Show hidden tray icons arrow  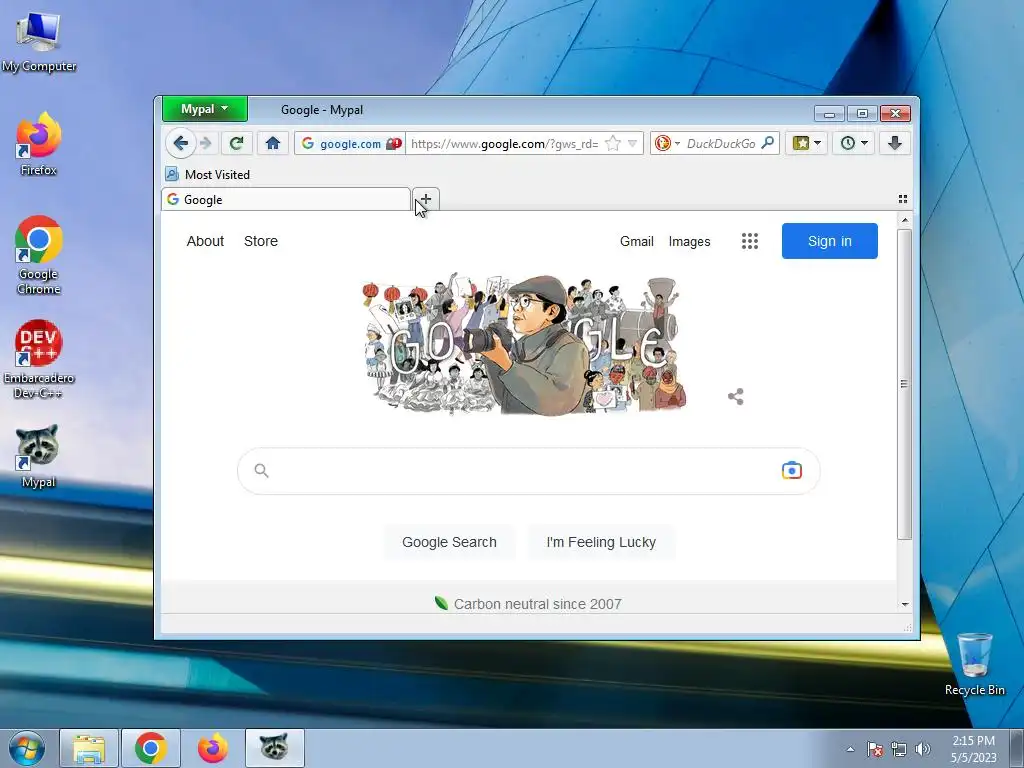coord(850,748)
